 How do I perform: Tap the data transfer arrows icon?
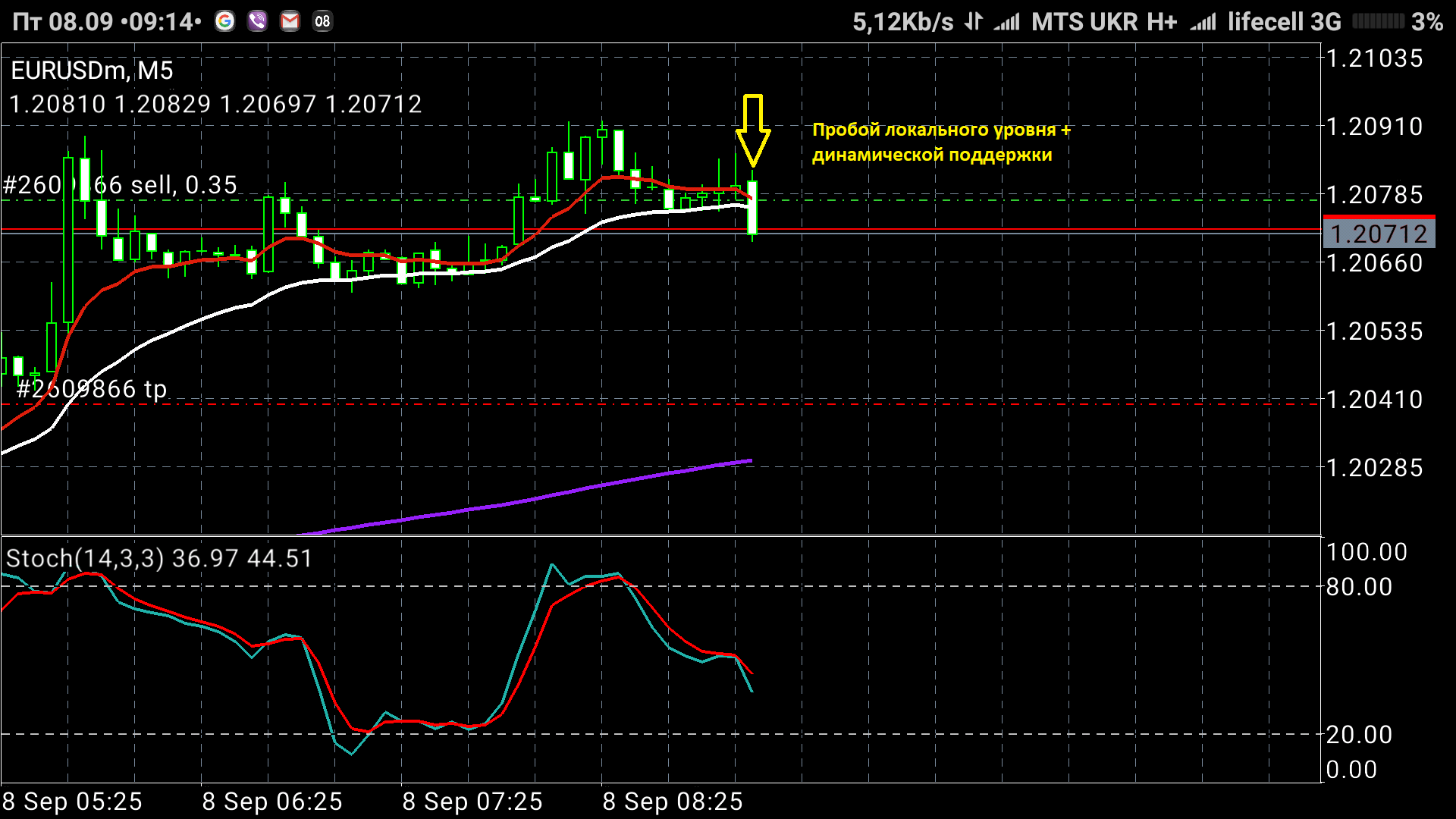974,21
